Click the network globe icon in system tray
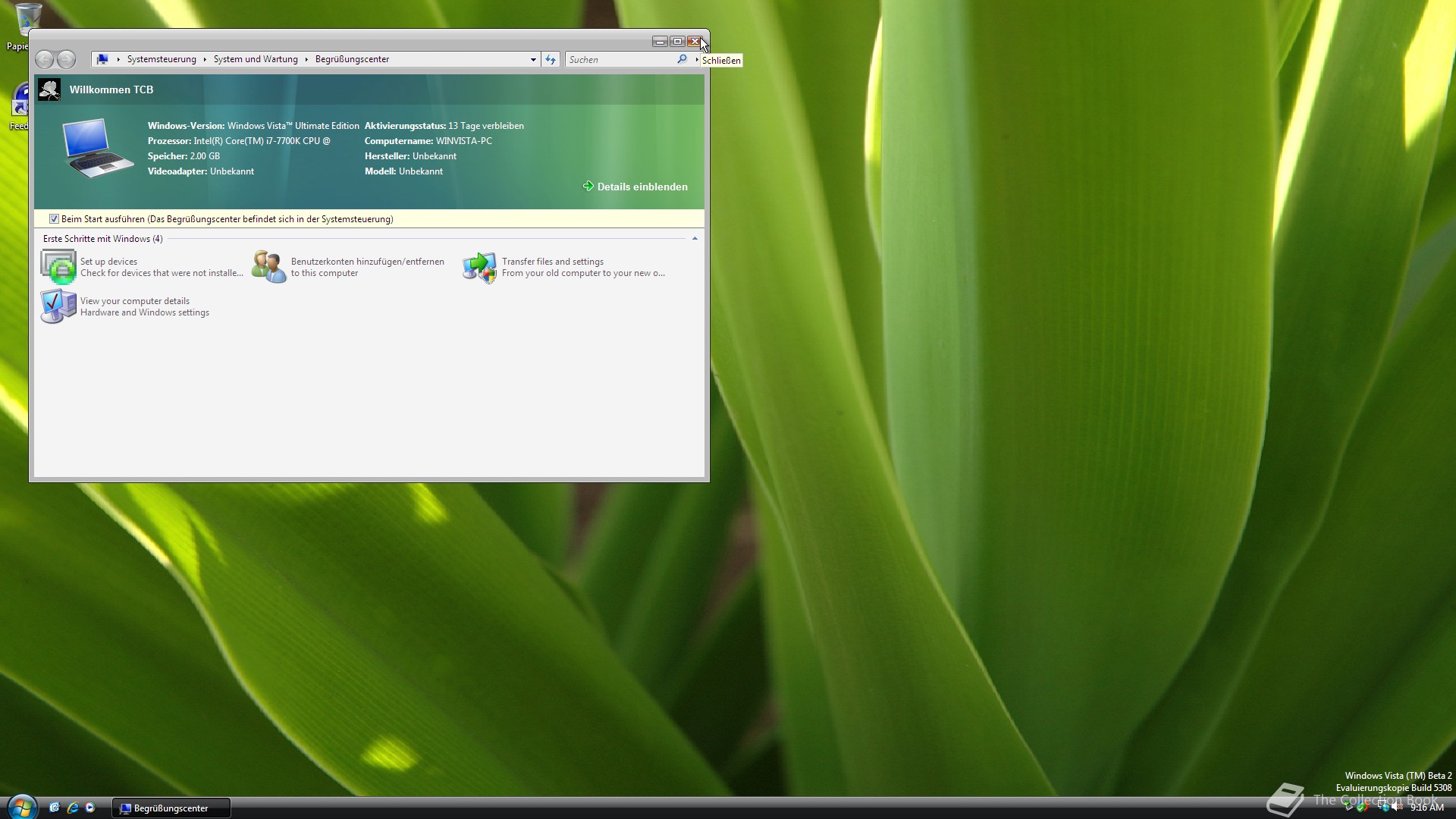This screenshot has height=819, width=1456. tap(1382, 807)
